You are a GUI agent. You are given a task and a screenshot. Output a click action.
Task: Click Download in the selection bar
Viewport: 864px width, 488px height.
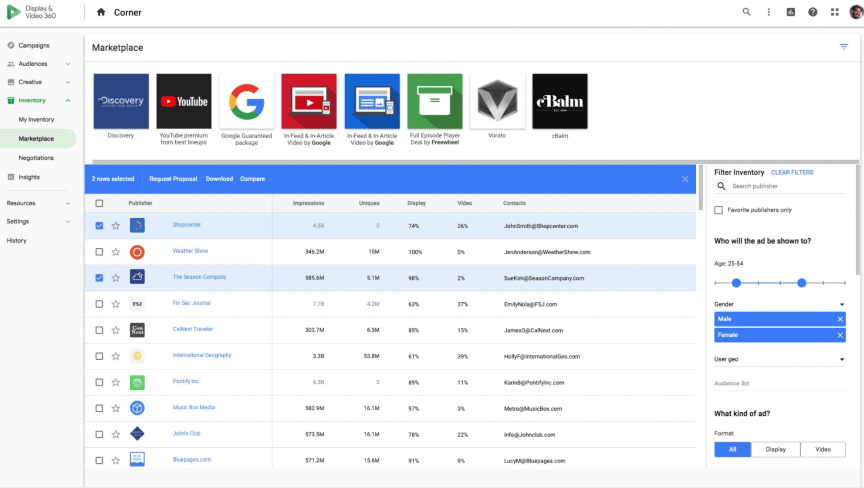click(219, 179)
